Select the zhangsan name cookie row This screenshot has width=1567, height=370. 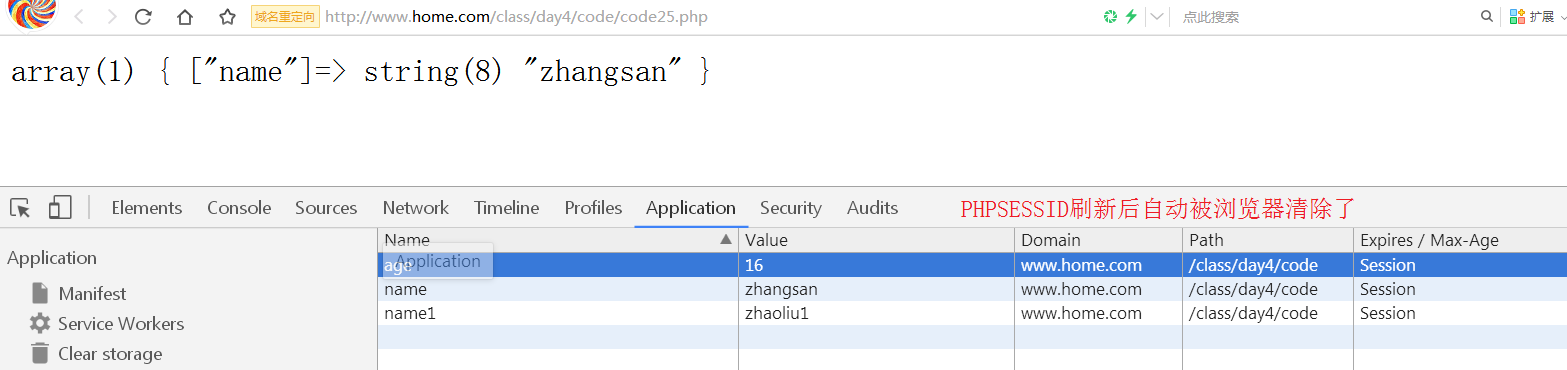coord(972,289)
